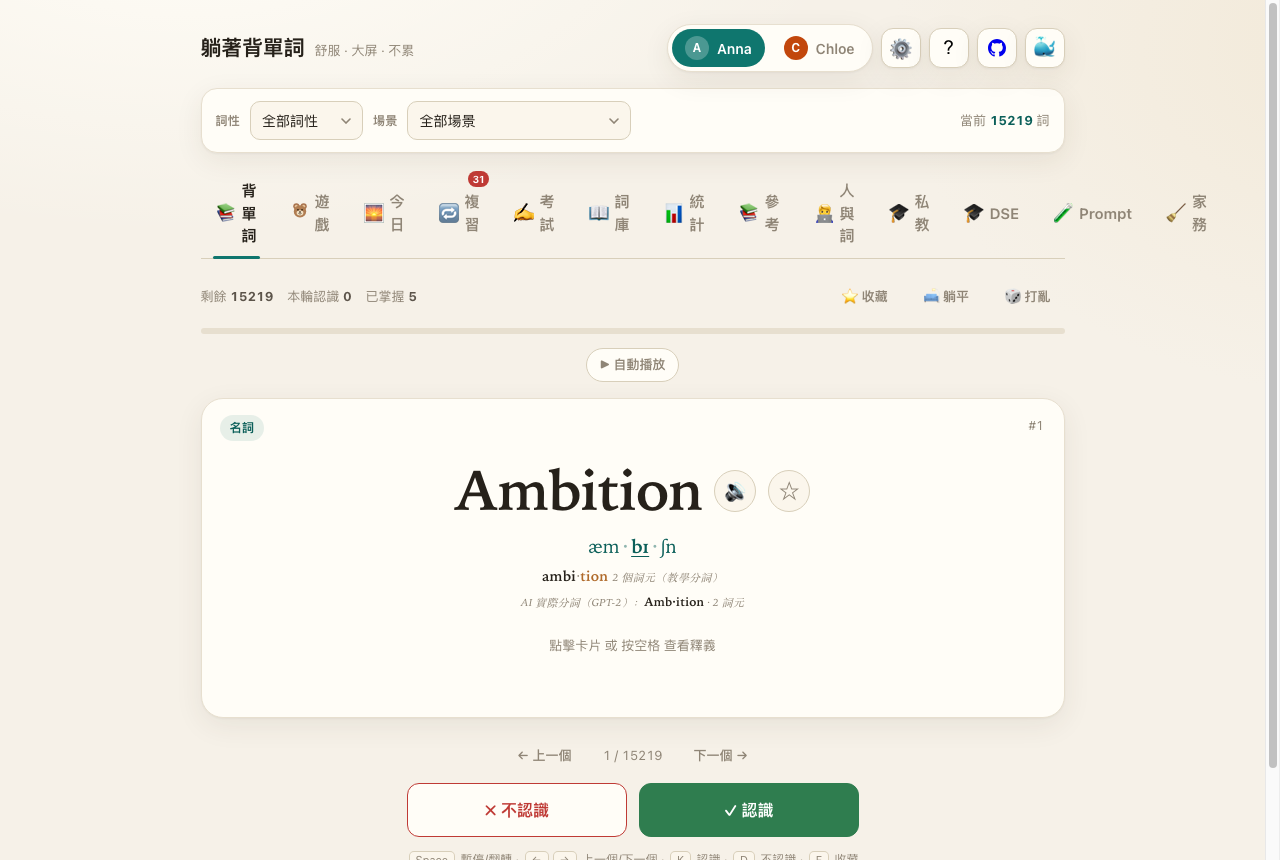
Task: Open the GitHub icon link
Action: (x=997, y=48)
